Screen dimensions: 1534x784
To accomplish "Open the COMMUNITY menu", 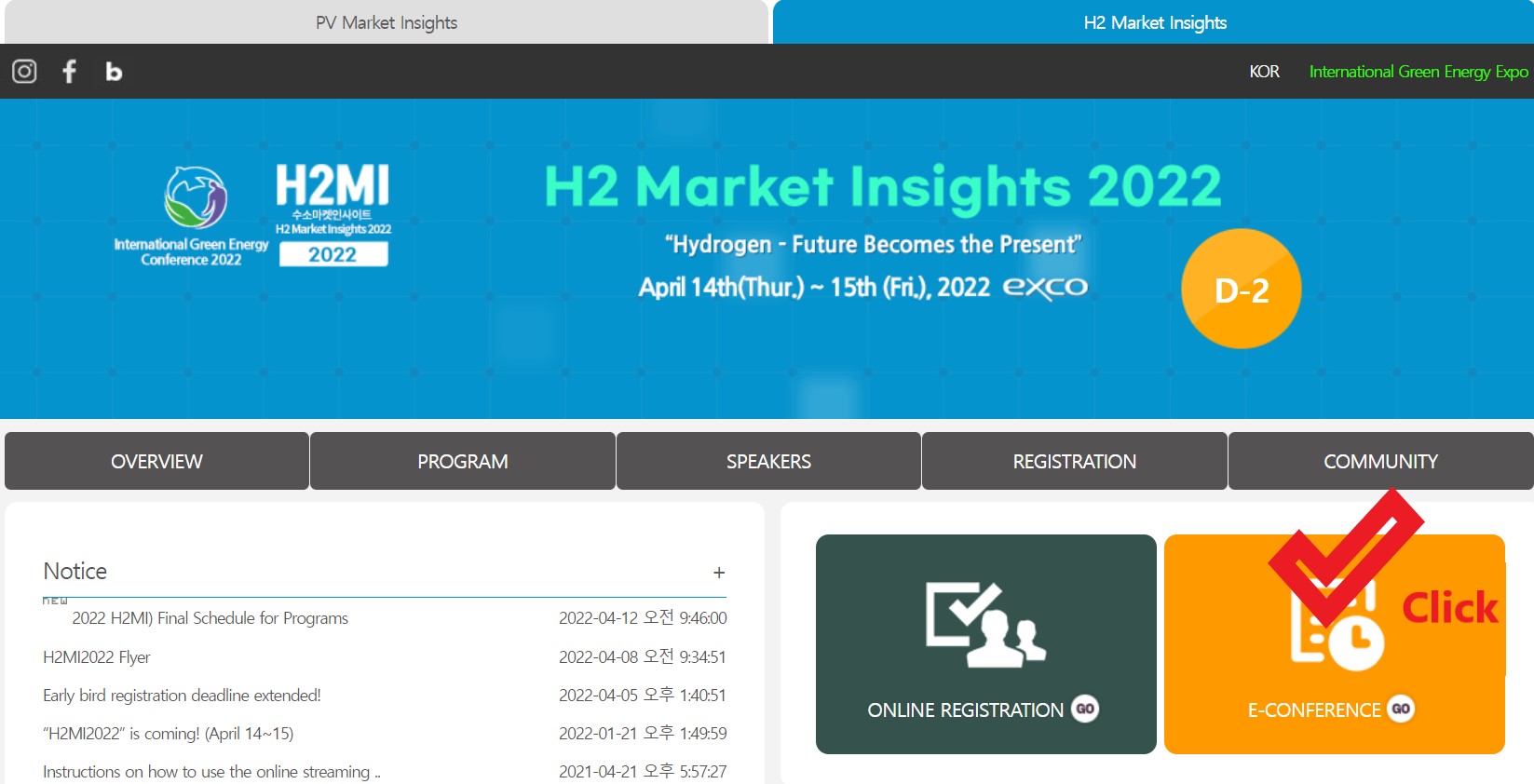I will [x=1381, y=461].
